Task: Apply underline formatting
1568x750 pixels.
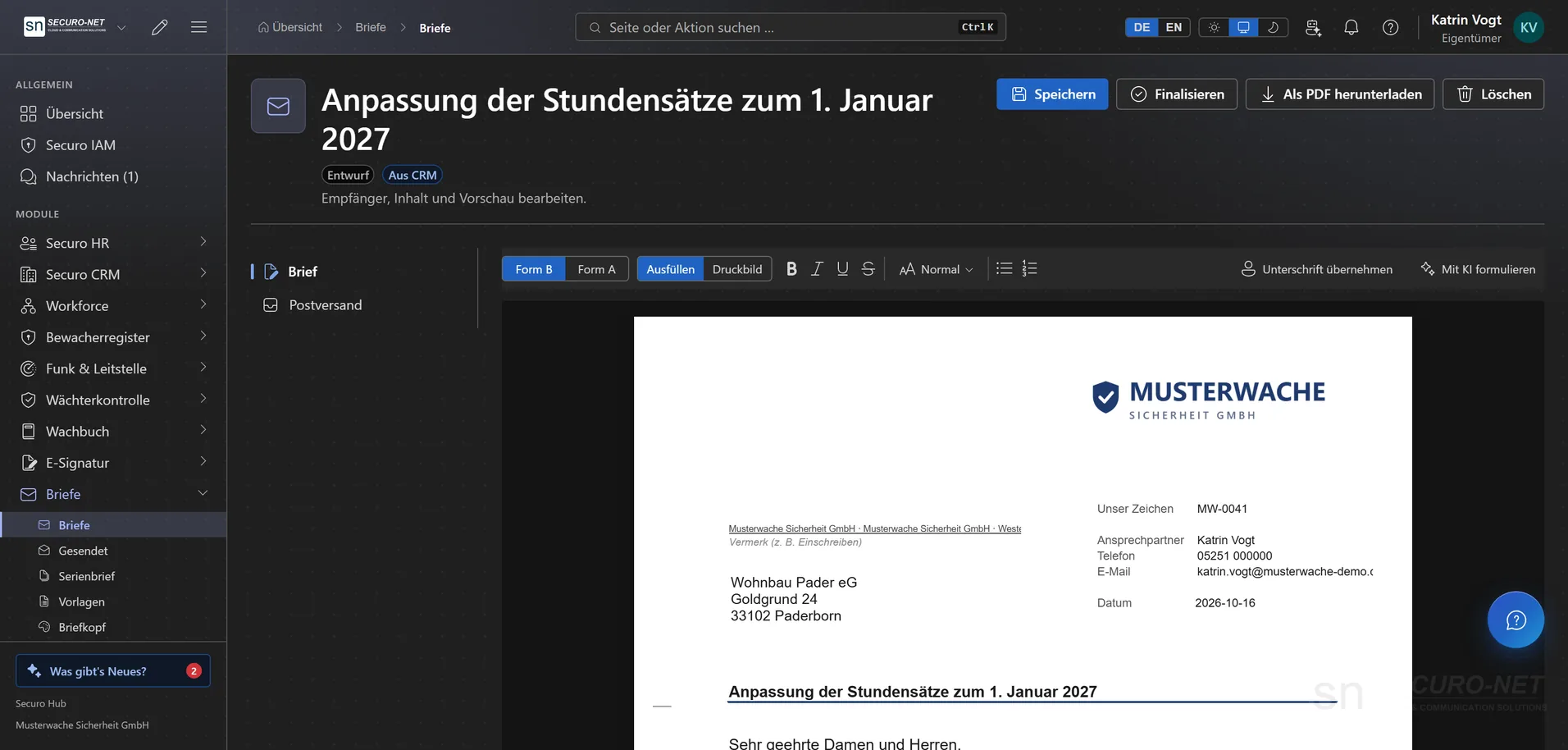Action: [842, 269]
